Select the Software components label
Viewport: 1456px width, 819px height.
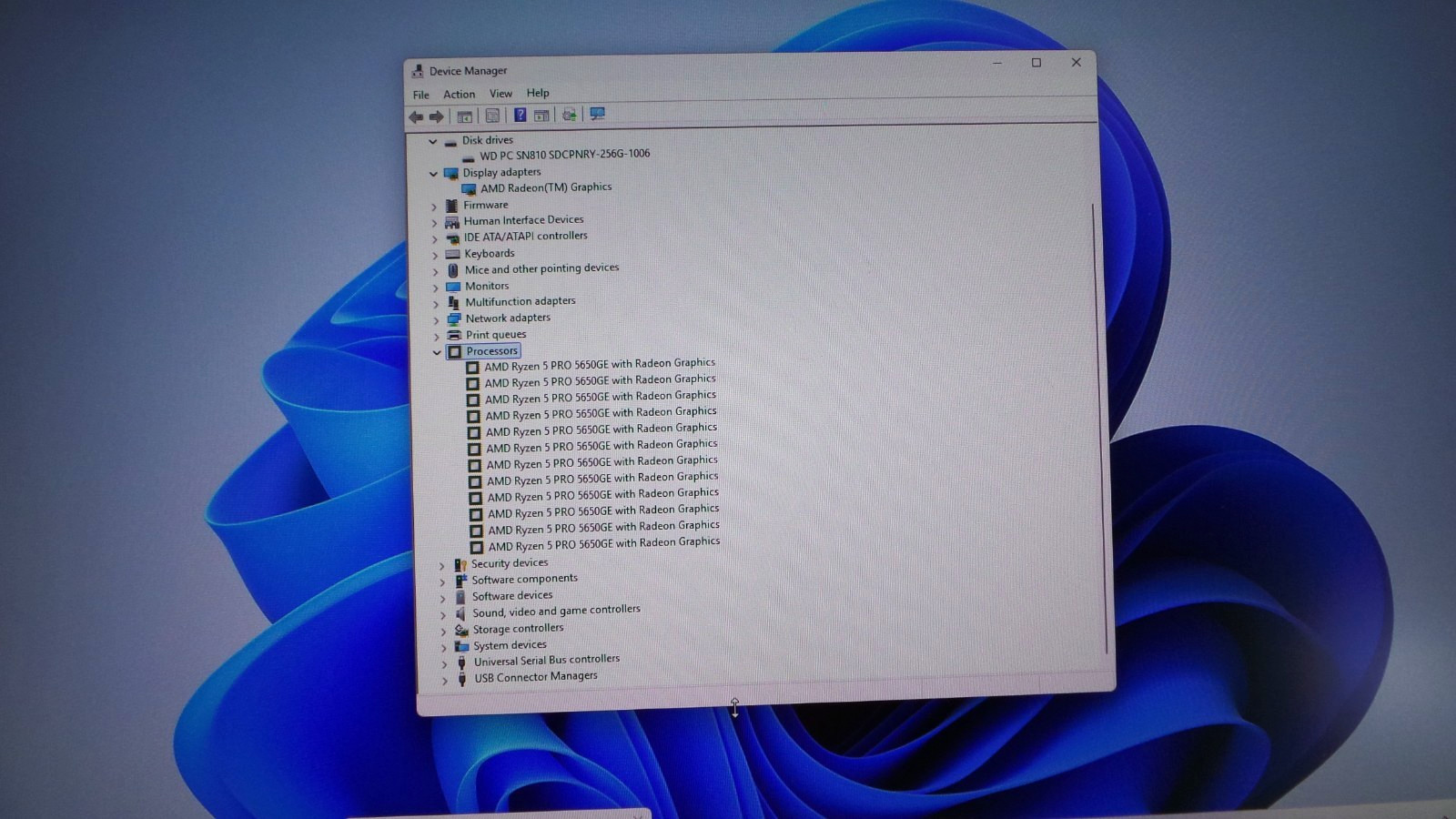click(524, 580)
